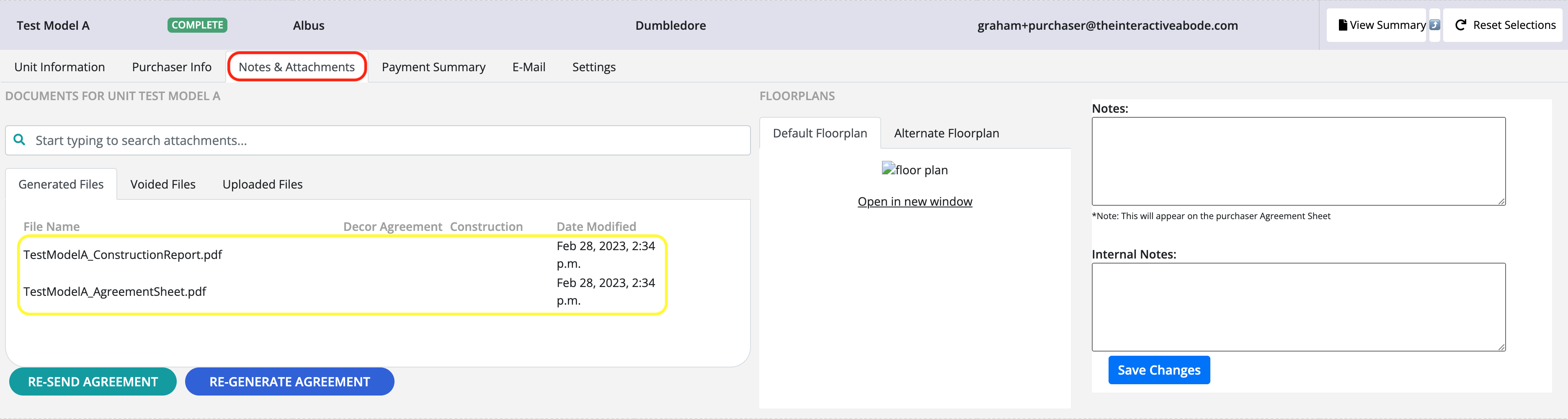Click into the Notes text area
The height and width of the screenshot is (419, 1568).
point(1298,161)
